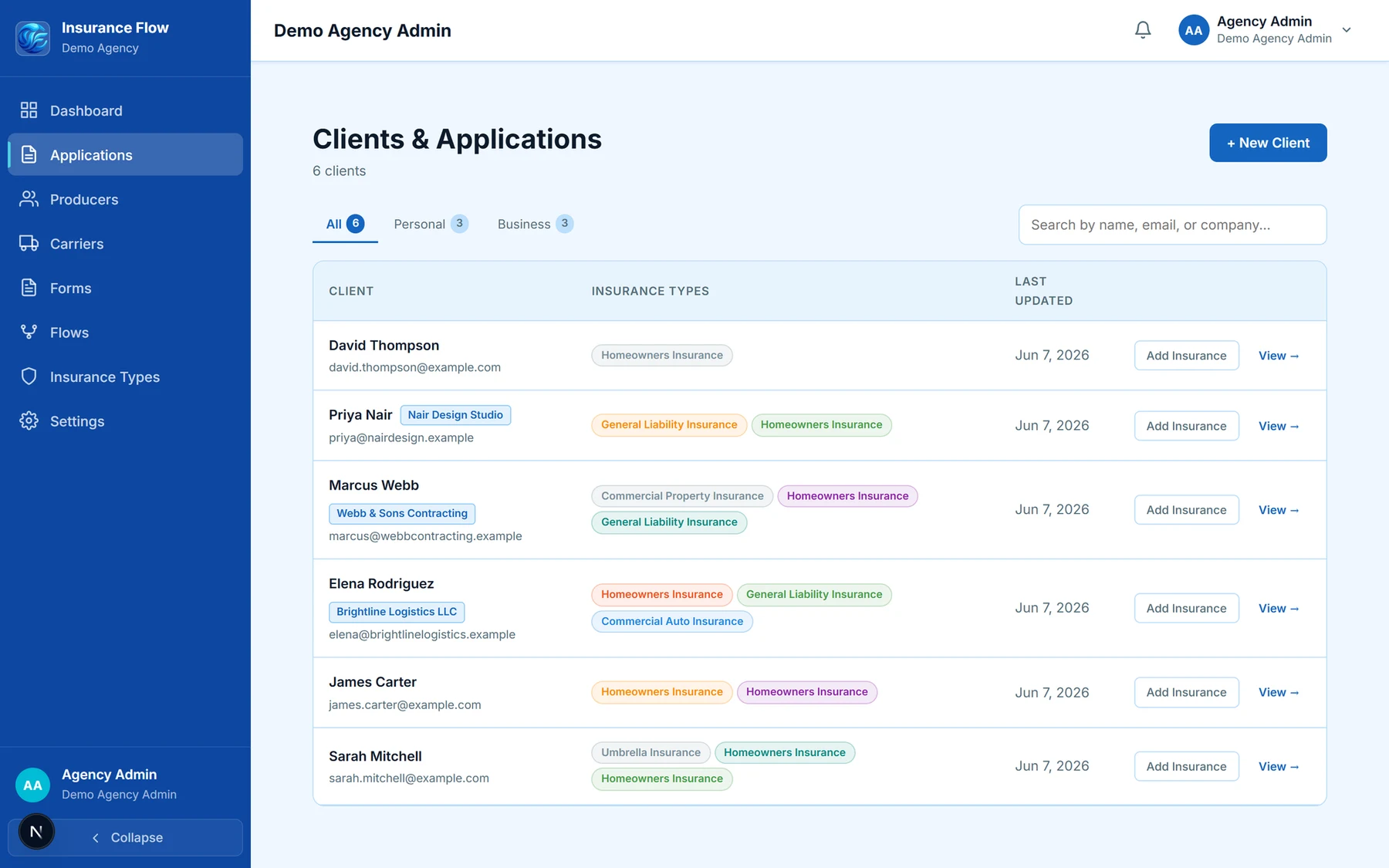Click the round N badge icon
Screen dimensions: 1389x868
tap(36, 832)
